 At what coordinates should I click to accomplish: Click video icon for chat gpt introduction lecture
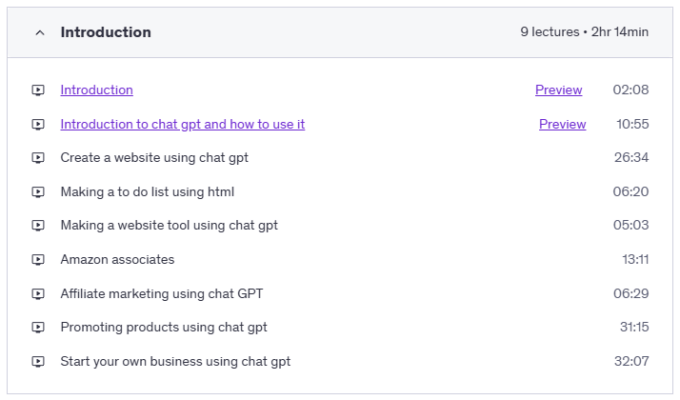[38, 124]
